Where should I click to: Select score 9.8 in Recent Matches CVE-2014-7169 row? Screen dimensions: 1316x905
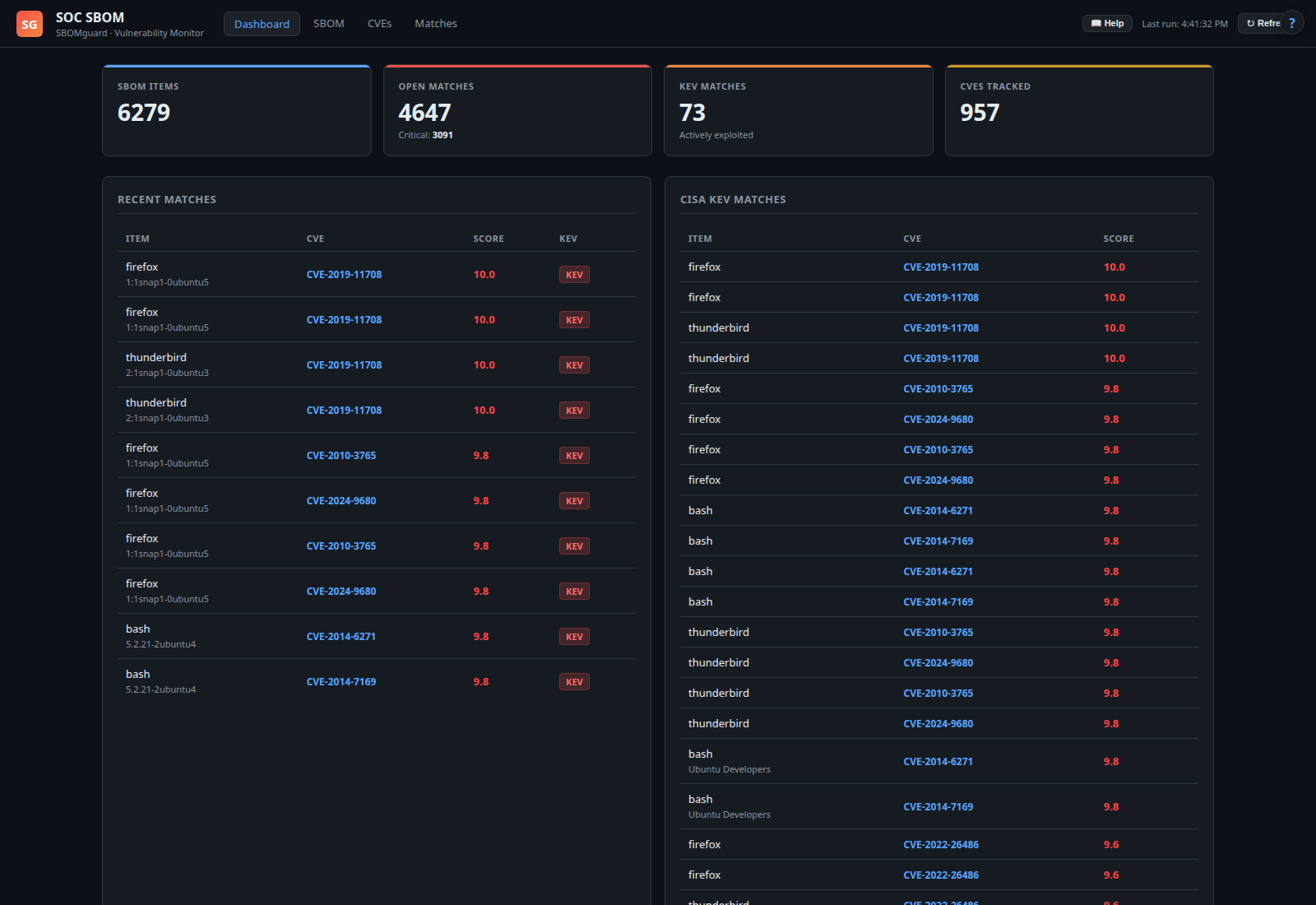point(481,682)
